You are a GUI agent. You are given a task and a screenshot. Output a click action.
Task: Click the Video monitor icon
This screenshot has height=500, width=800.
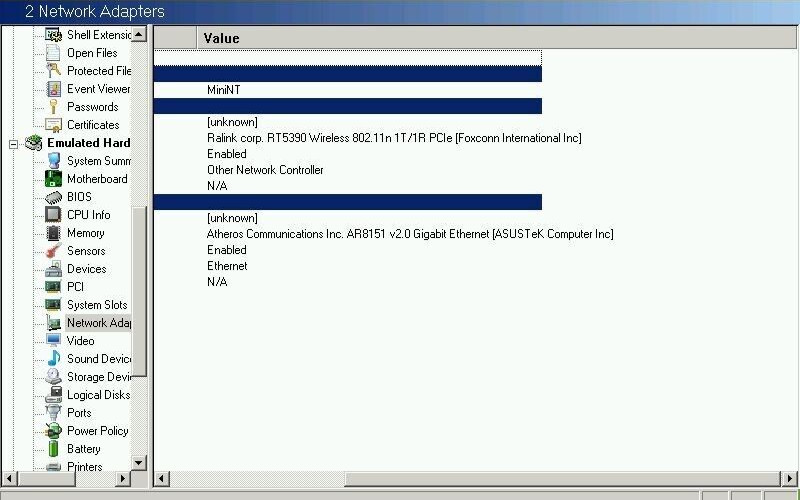pyautogui.click(x=53, y=340)
